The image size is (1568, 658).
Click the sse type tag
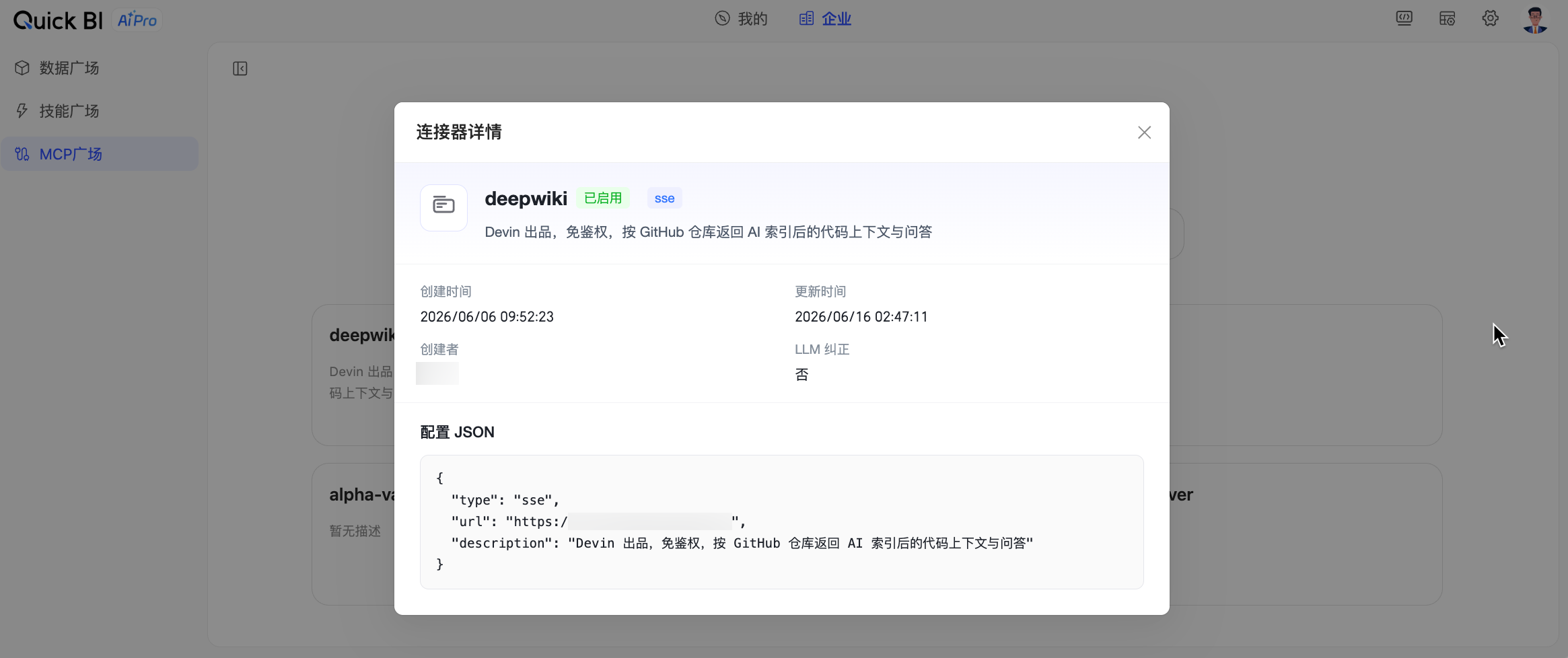point(664,198)
